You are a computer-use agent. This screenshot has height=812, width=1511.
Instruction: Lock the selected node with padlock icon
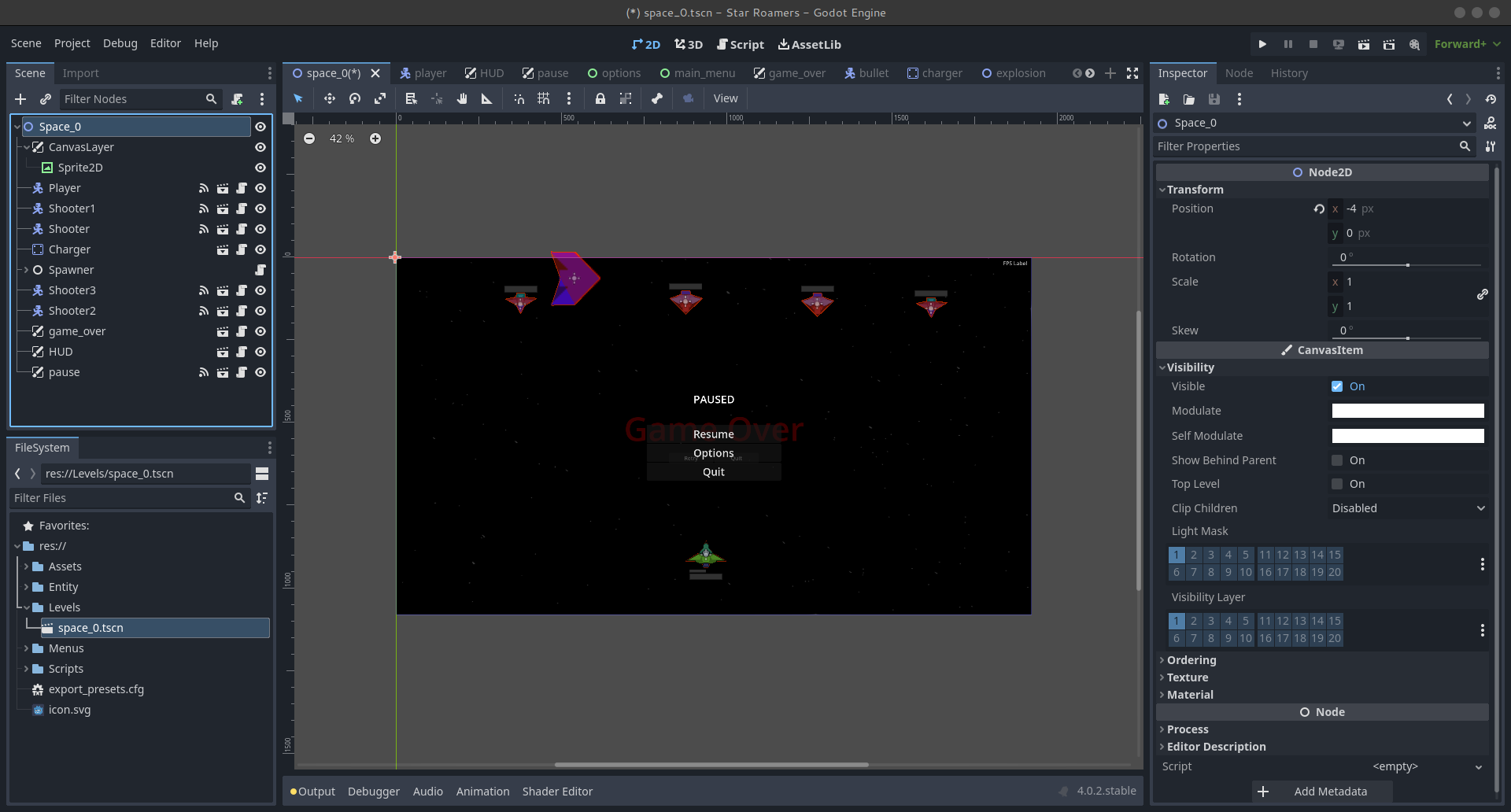(x=600, y=98)
